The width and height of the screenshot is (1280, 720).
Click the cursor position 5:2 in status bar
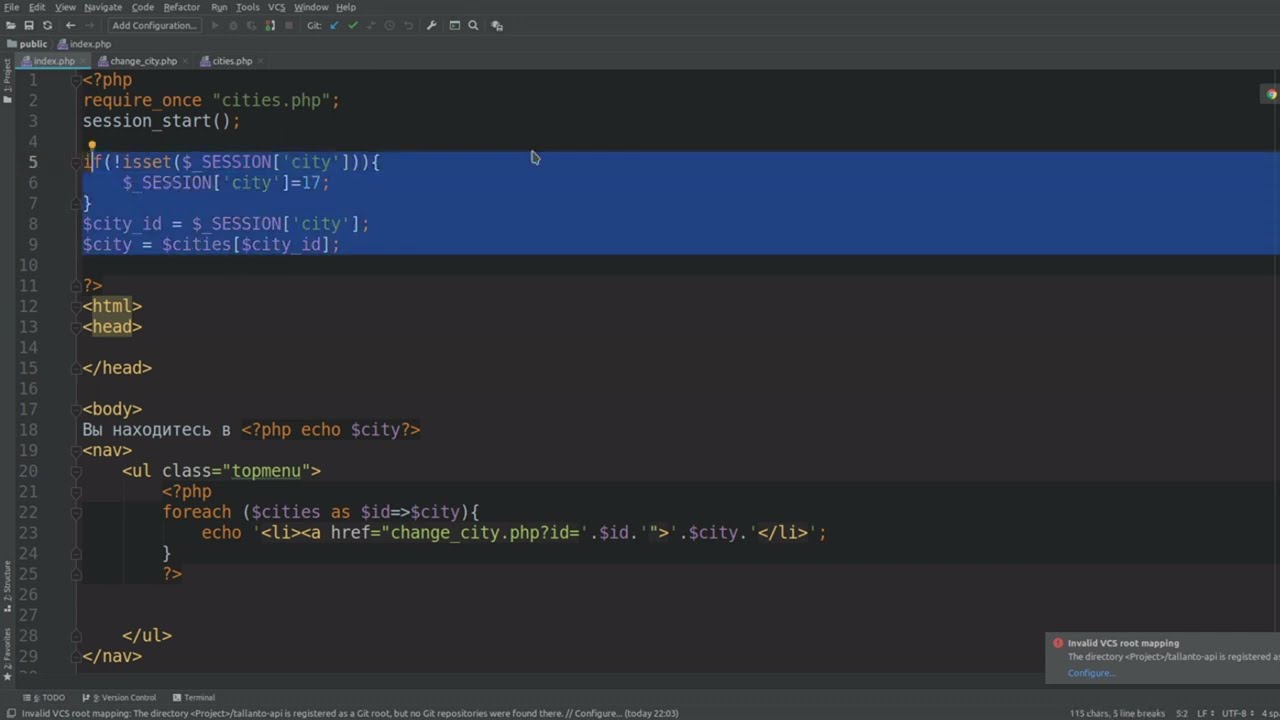1182,713
